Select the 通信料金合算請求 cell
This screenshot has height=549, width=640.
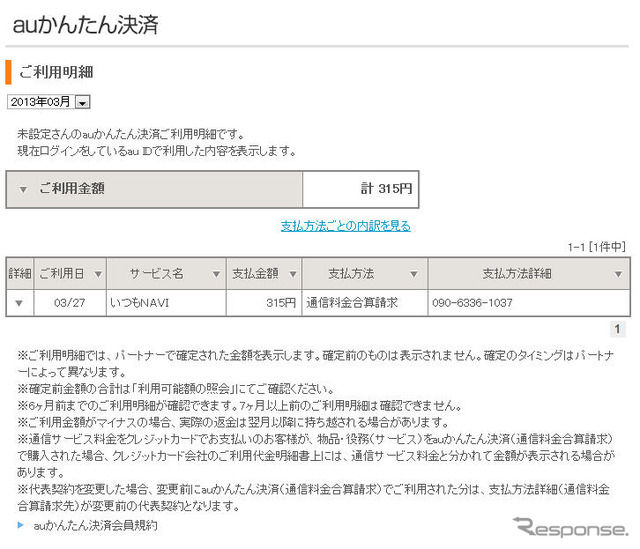(x=364, y=303)
